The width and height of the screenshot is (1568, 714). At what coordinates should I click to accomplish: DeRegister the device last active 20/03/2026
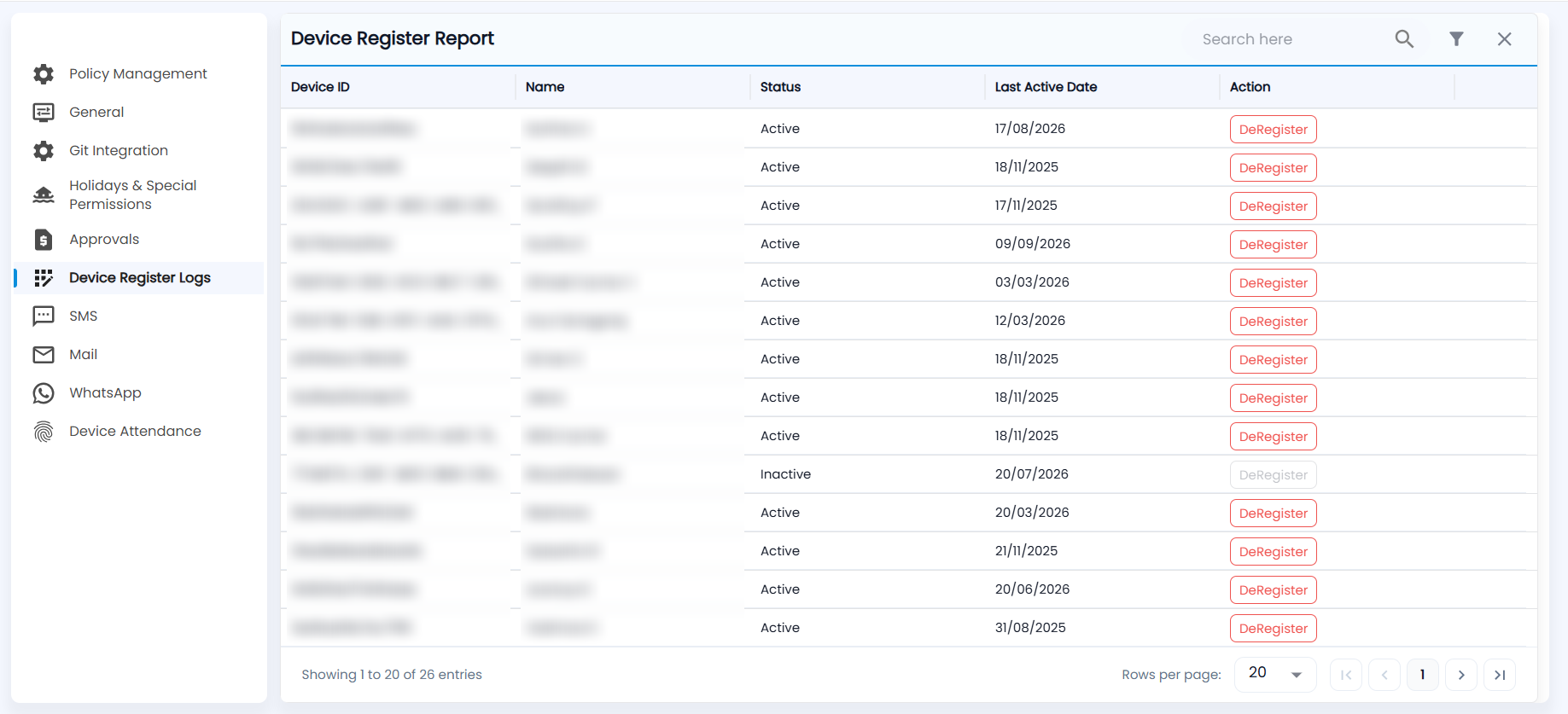click(x=1273, y=514)
